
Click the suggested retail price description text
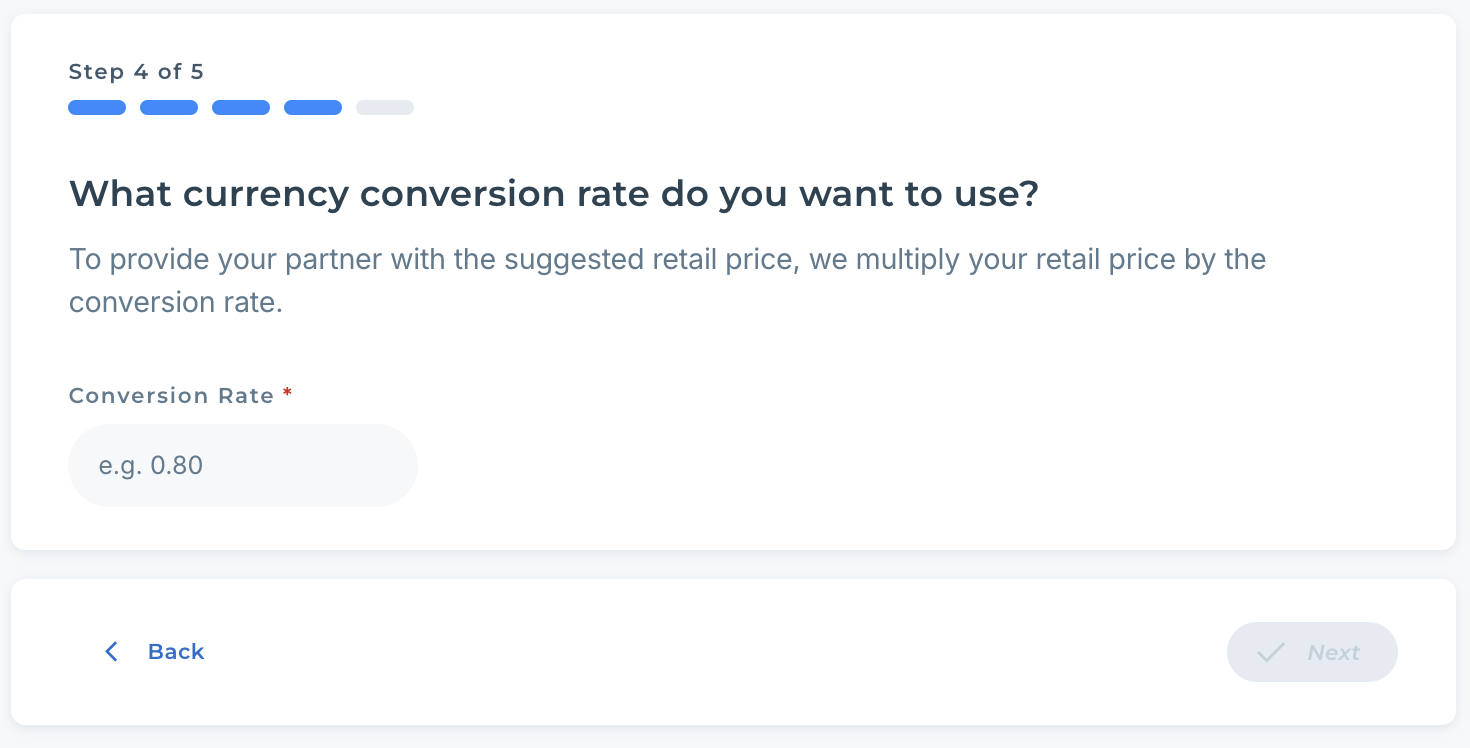pyautogui.click(x=667, y=260)
